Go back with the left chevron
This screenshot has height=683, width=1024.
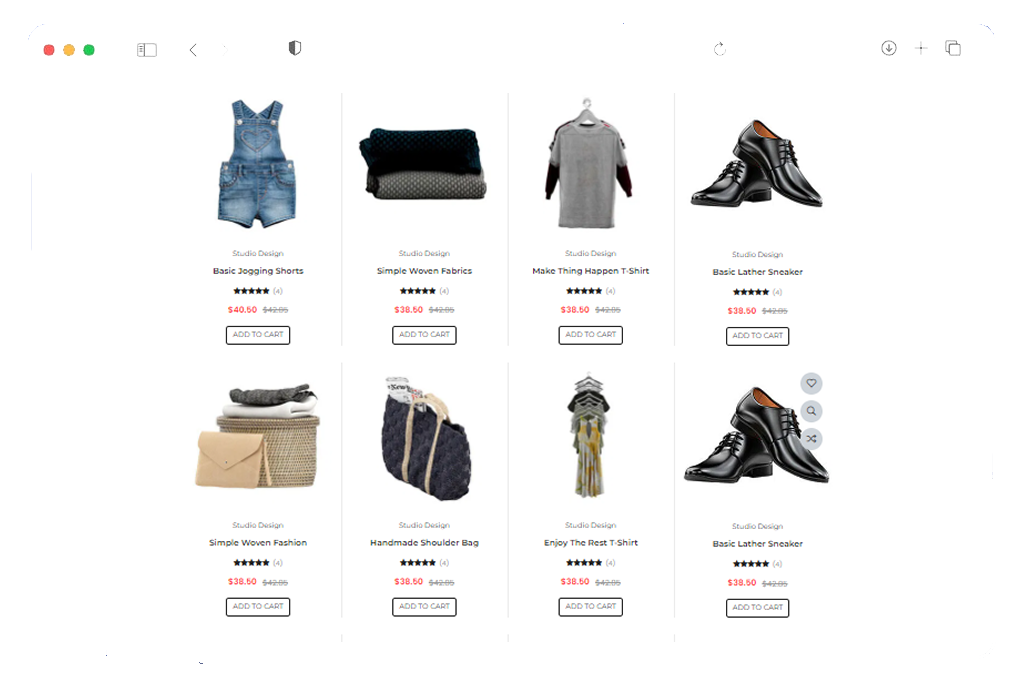193,50
